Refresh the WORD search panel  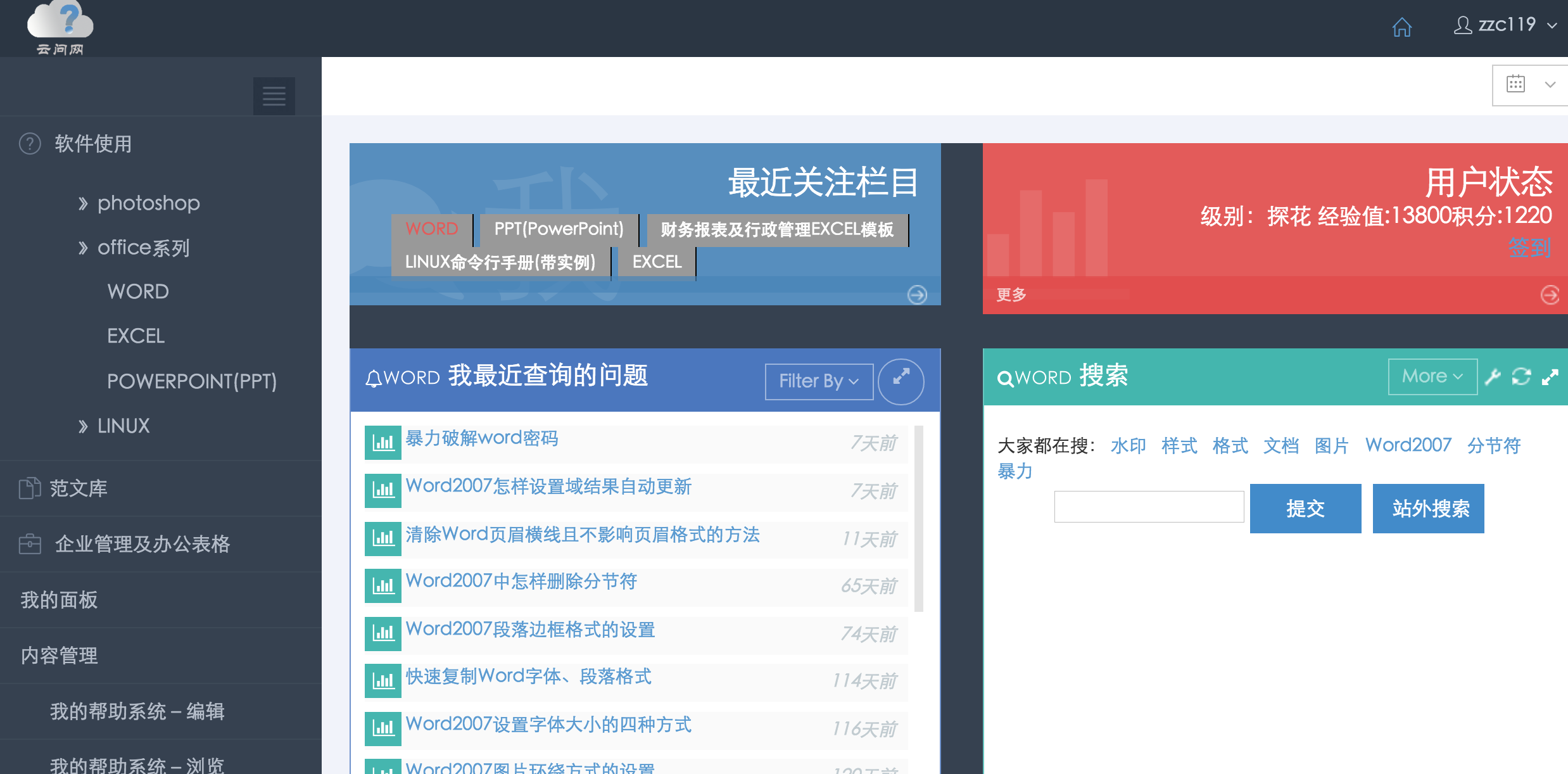tap(1521, 376)
